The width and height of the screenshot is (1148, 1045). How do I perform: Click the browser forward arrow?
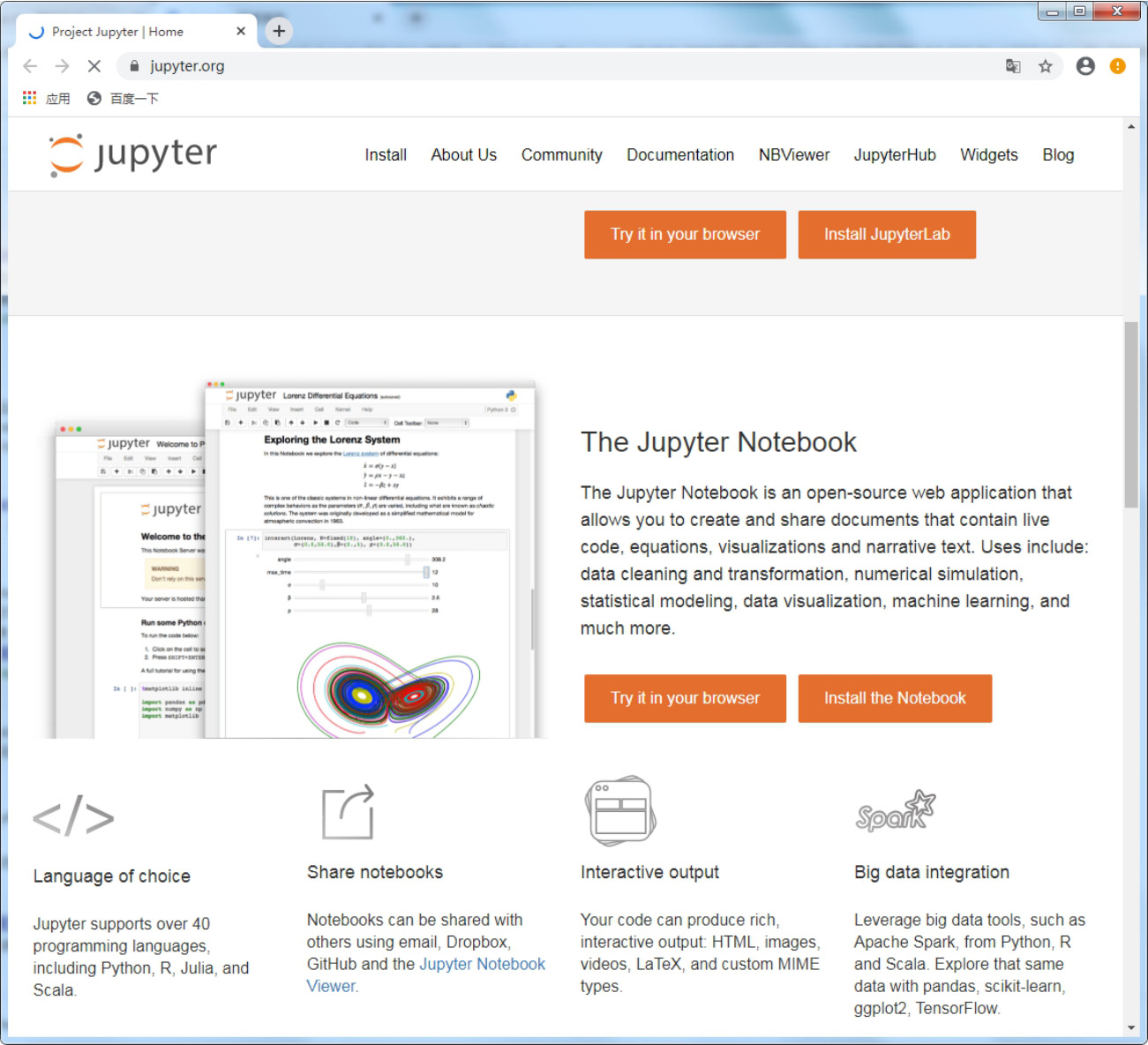(x=62, y=66)
